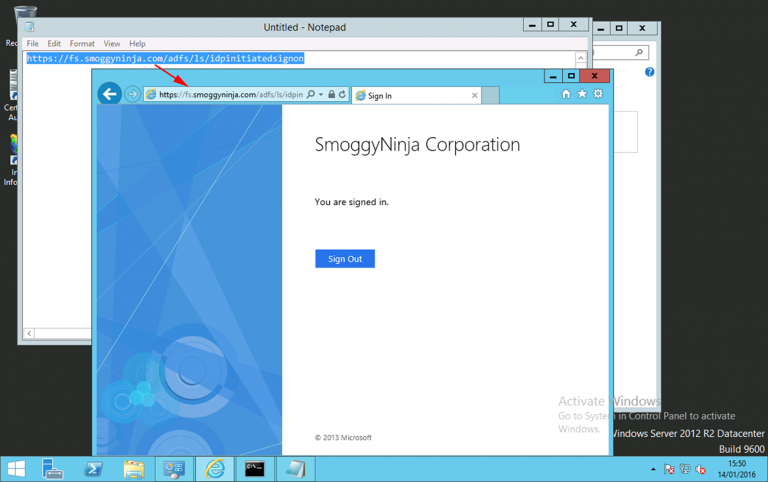
Task: Click the browser Back arrow button
Action: pos(110,94)
